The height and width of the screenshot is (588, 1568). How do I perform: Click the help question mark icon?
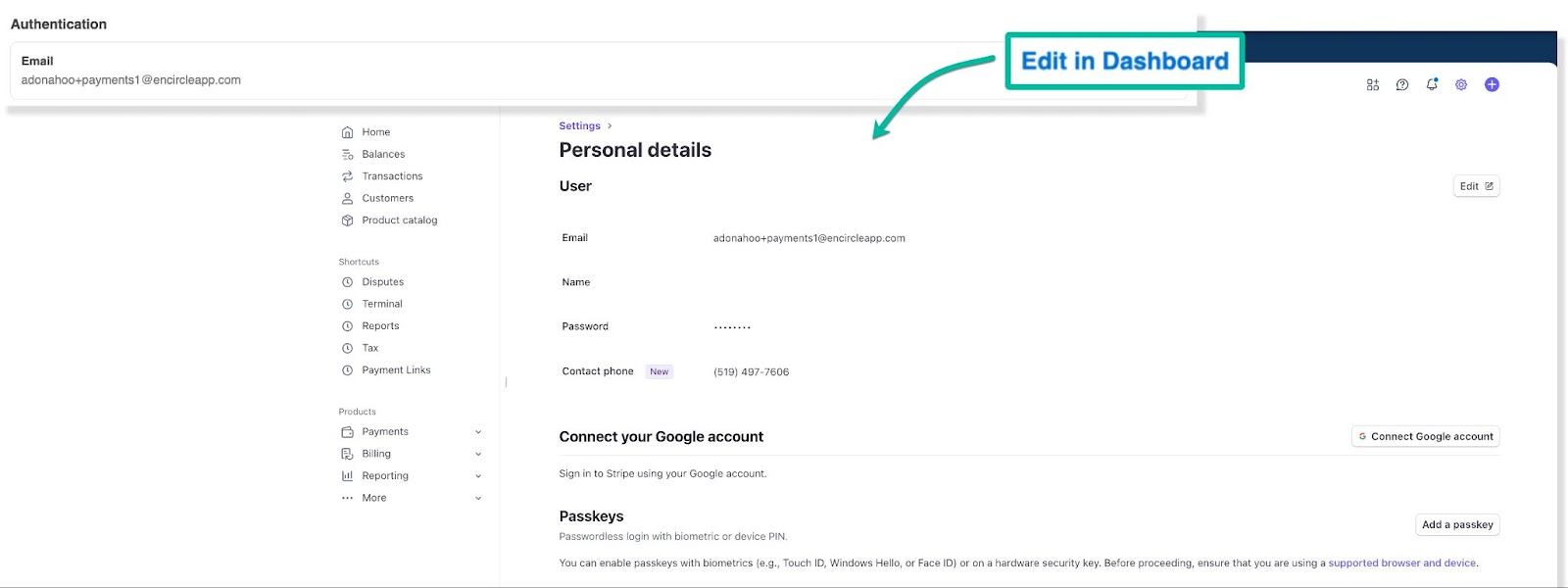1402,85
